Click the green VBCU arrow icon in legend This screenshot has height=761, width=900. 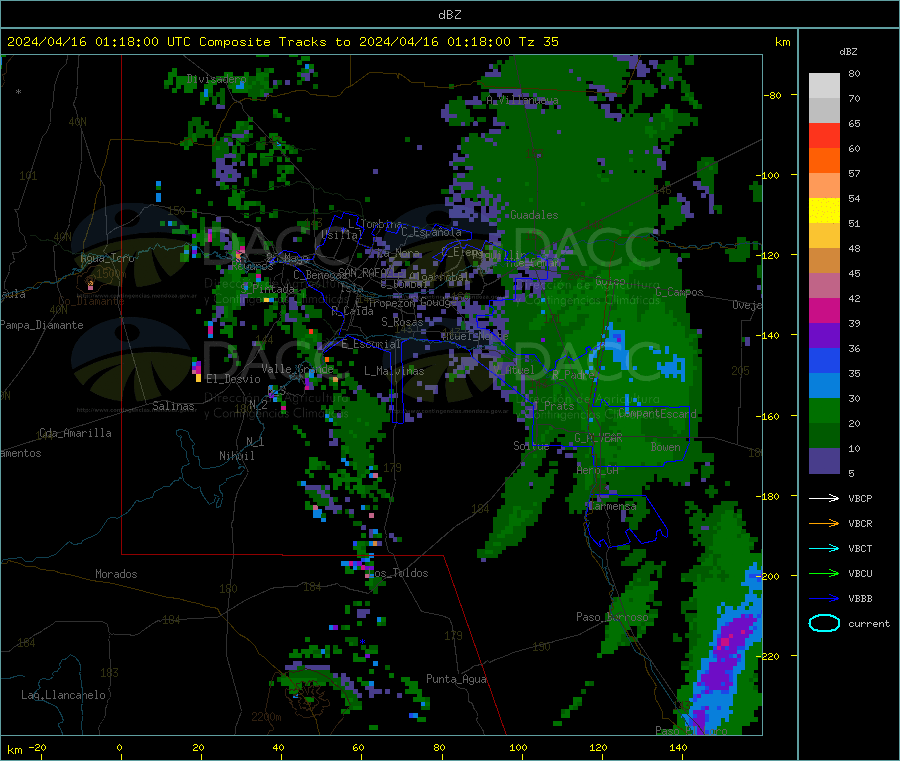pyautogui.click(x=824, y=573)
